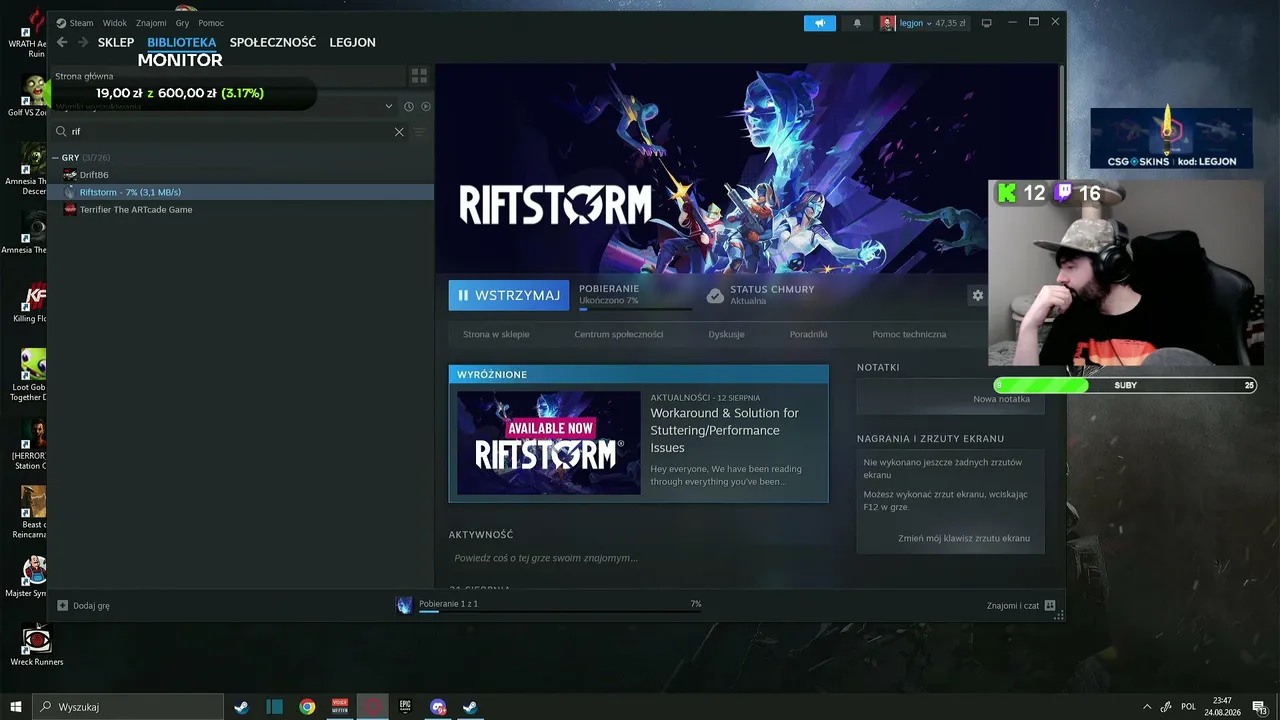Open the Windows Start menu
The width and height of the screenshot is (1280, 720).
[15, 707]
